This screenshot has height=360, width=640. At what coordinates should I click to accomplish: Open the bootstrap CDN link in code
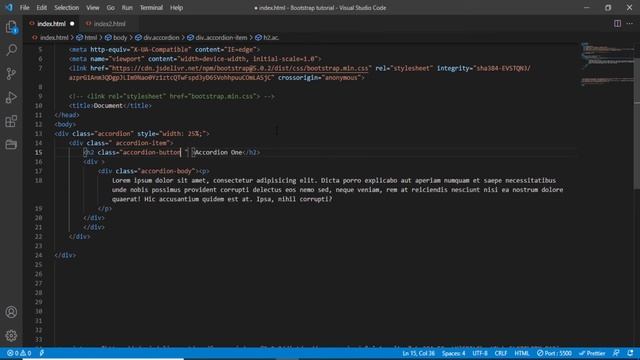tap(240, 68)
